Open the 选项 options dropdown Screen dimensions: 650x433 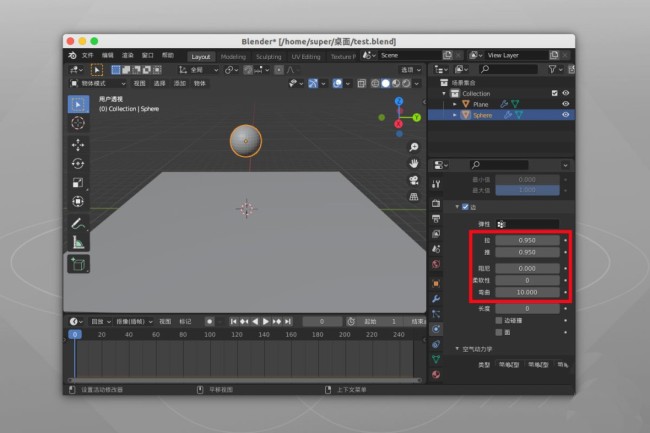410,70
